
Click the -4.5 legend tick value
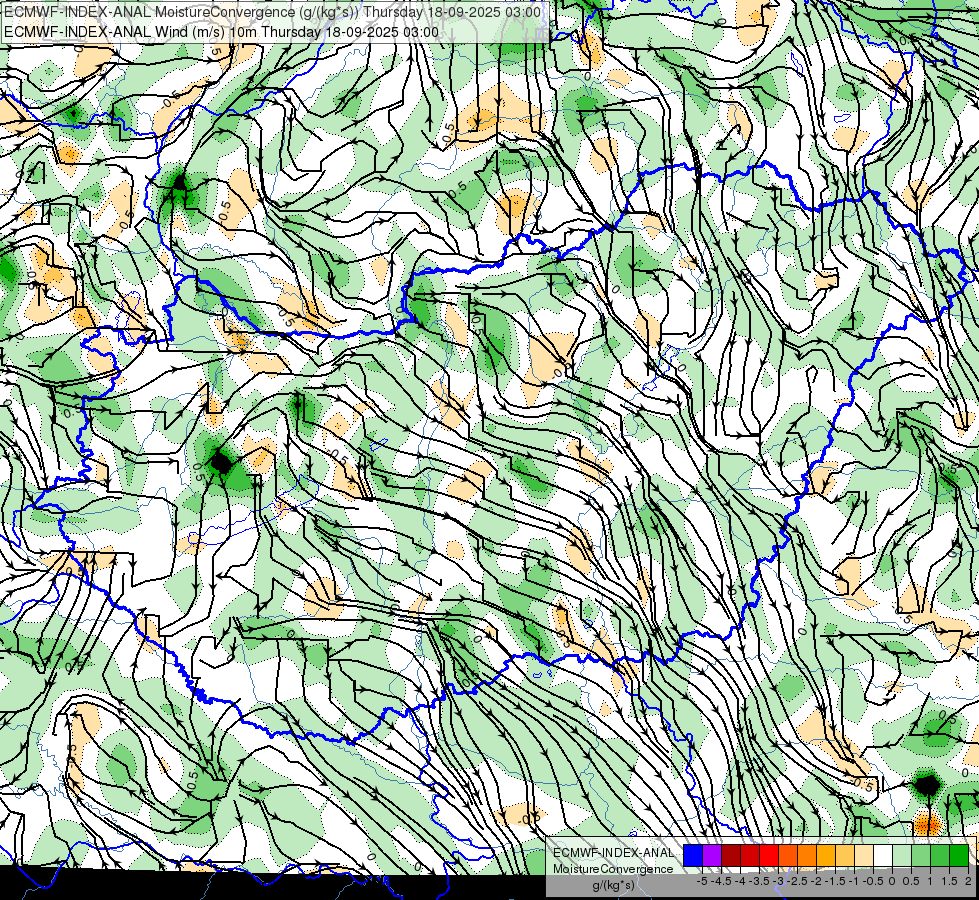pyautogui.click(x=721, y=881)
